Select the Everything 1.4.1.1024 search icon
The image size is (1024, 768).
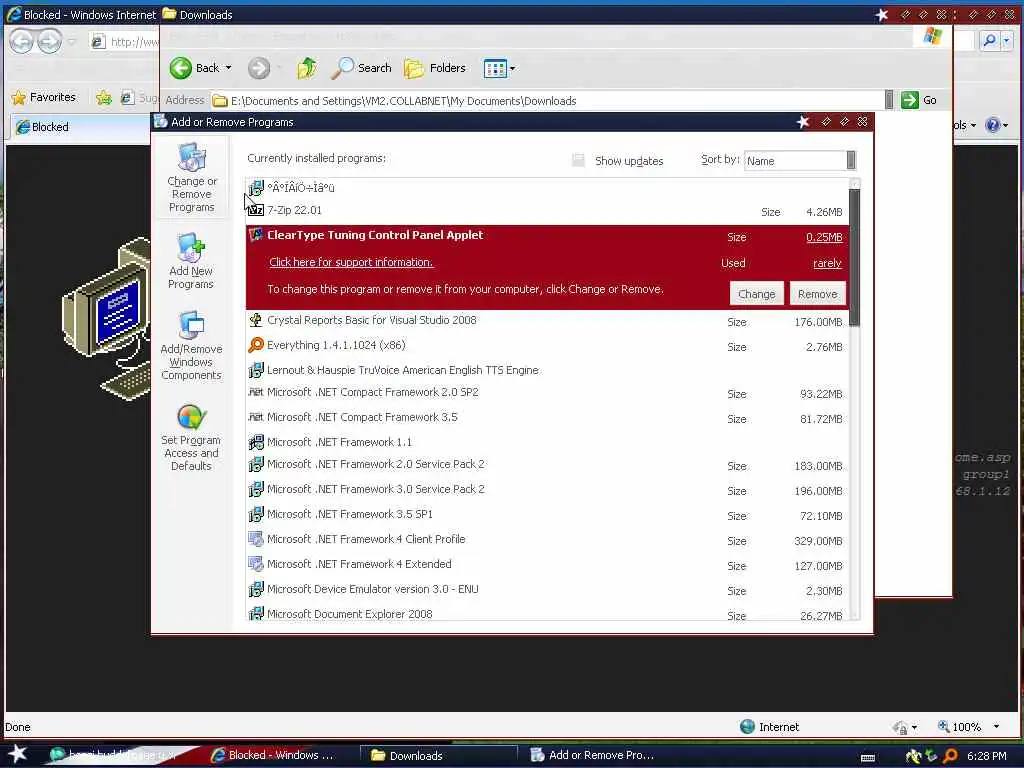(x=256, y=345)
